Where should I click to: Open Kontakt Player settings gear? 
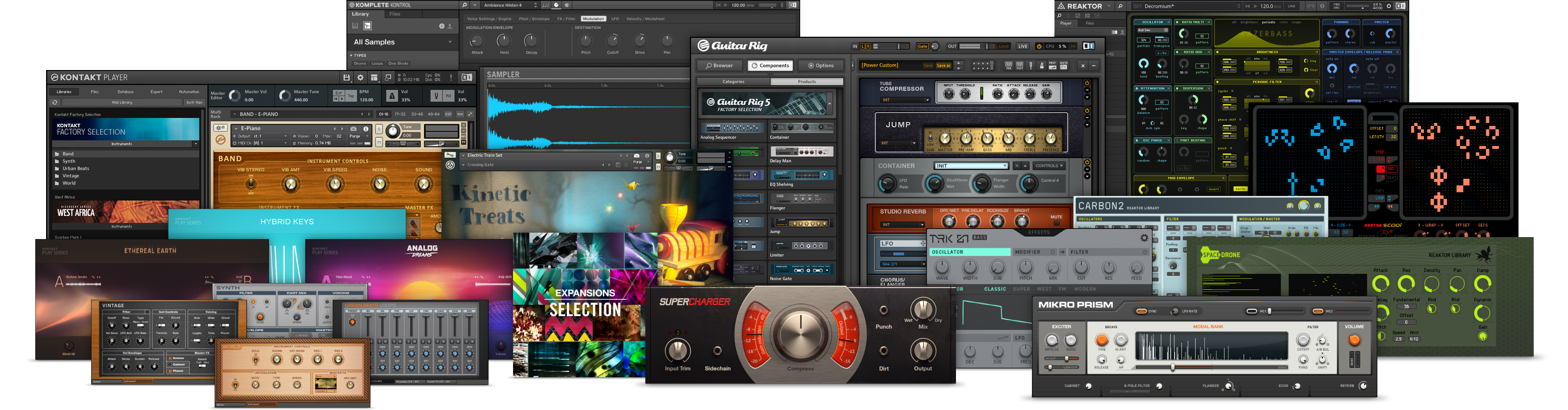click(x=360, y=78)
